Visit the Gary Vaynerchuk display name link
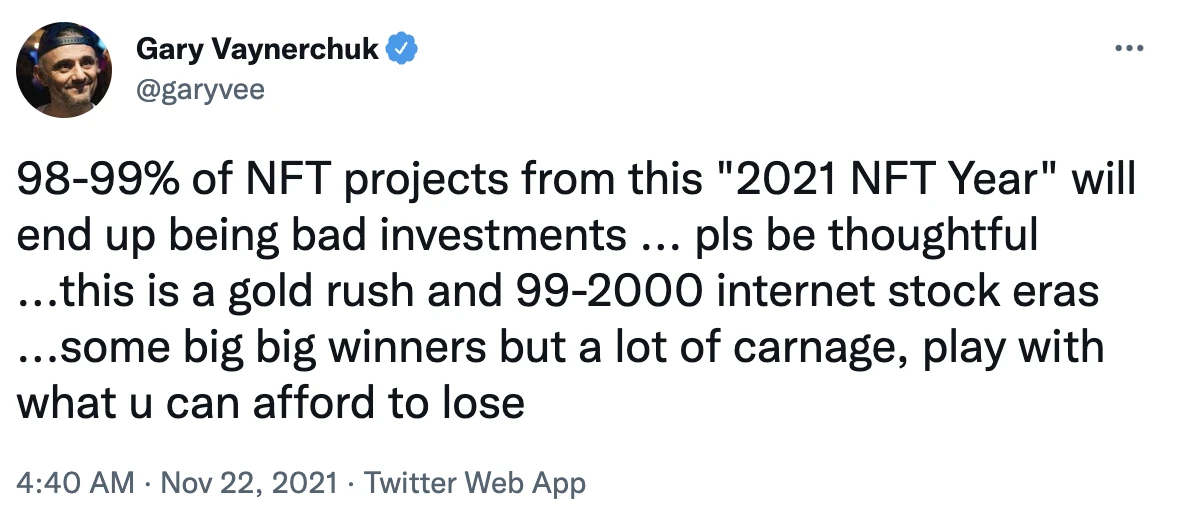Image resolution: width=1180 pixels, height=516 pixels. pos(257,49)
